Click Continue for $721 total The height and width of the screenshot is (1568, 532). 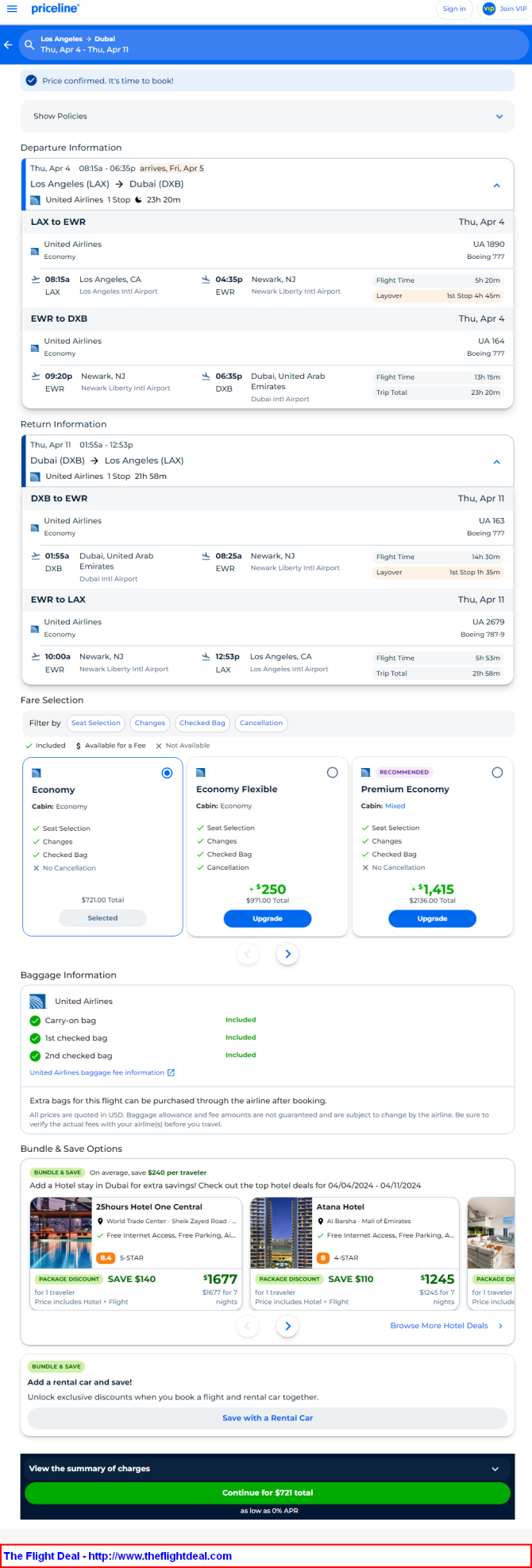(268, 1493)
